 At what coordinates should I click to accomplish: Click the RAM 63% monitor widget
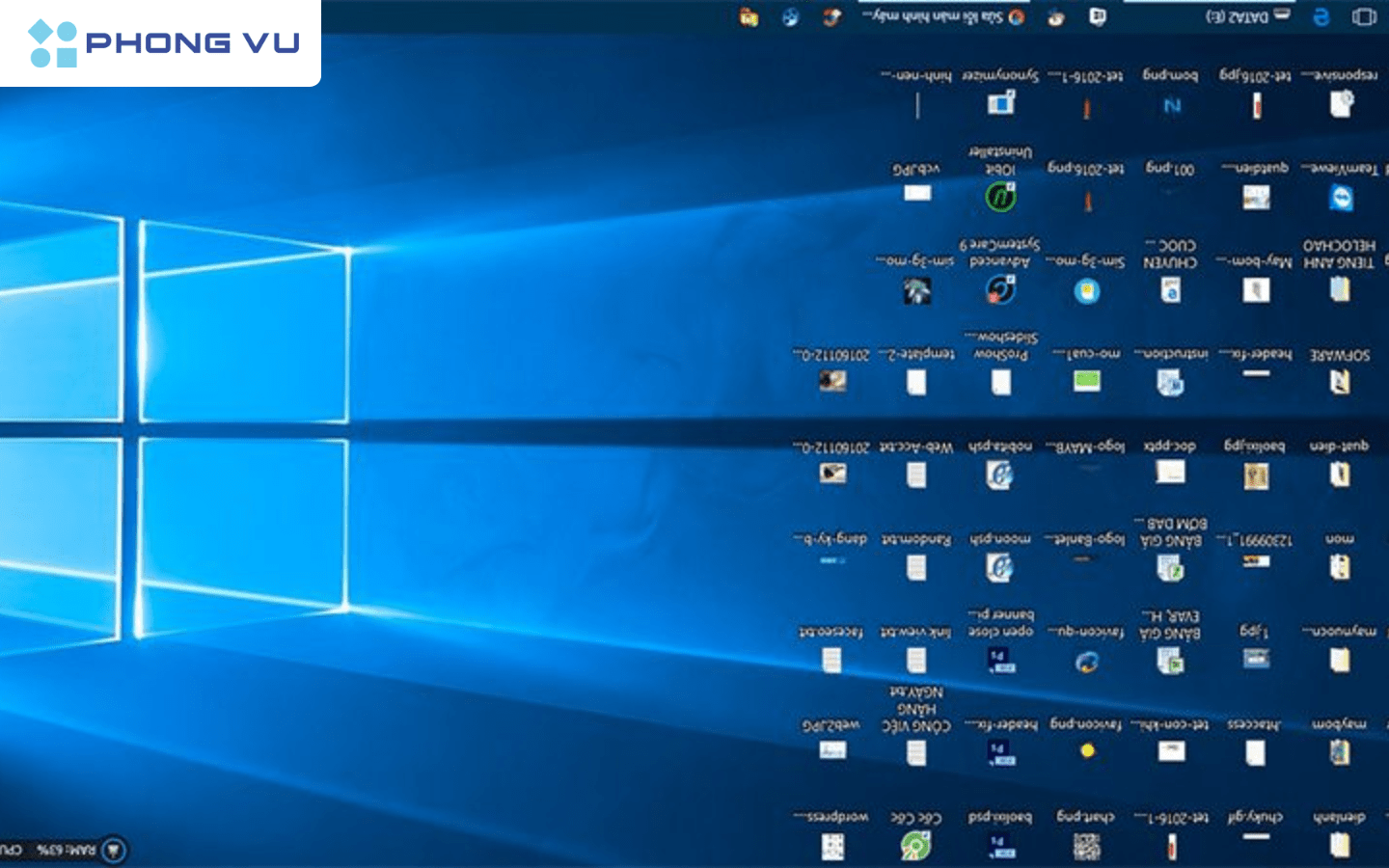pos(66,850)
